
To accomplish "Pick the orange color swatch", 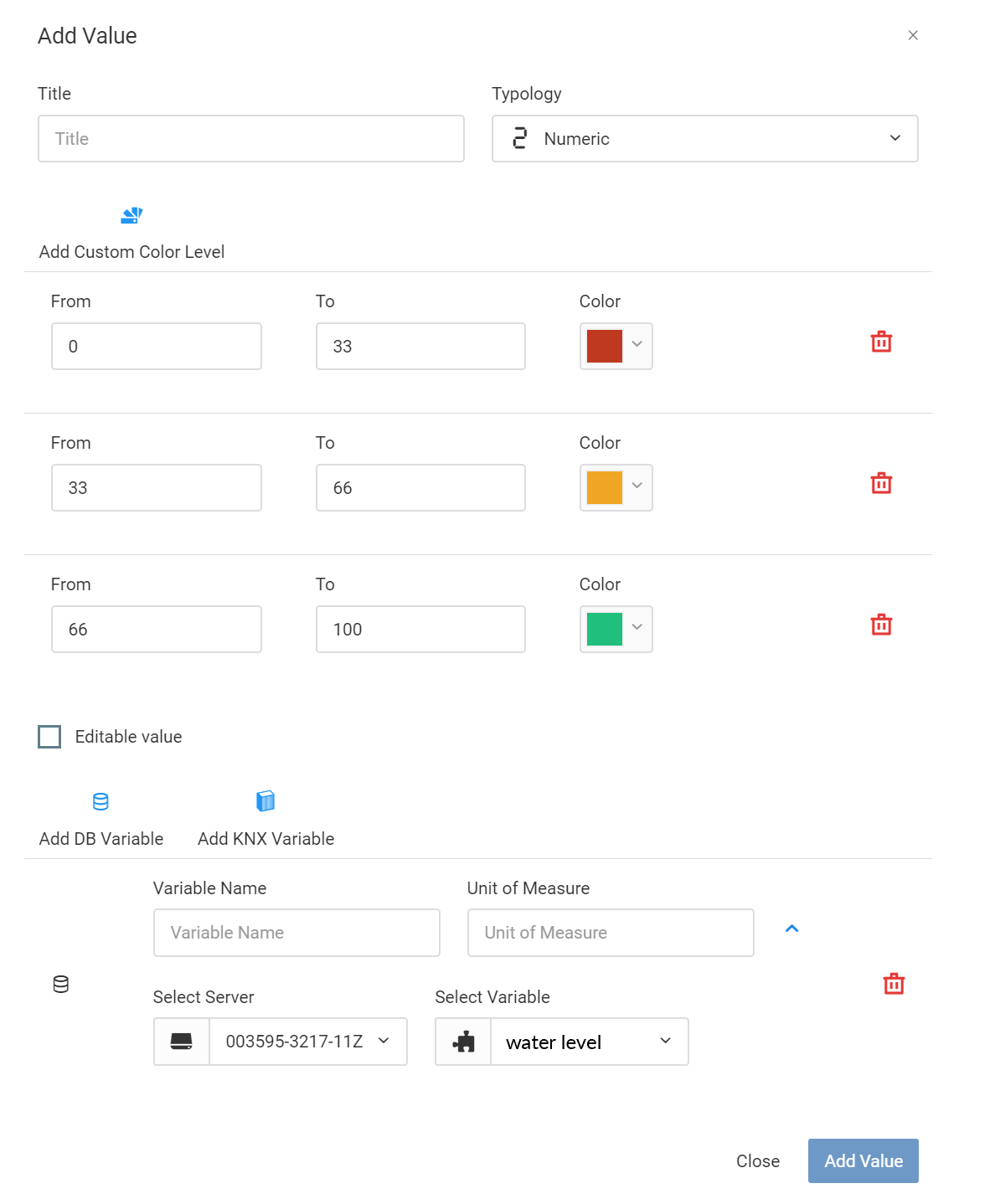I will point(605,487).
